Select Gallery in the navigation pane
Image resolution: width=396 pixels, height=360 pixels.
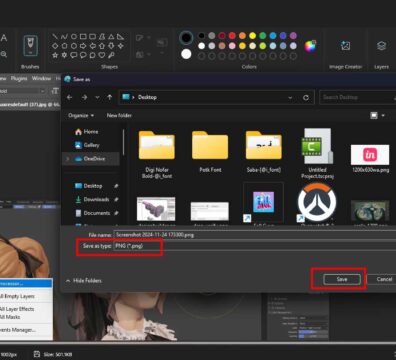(87, 145)
